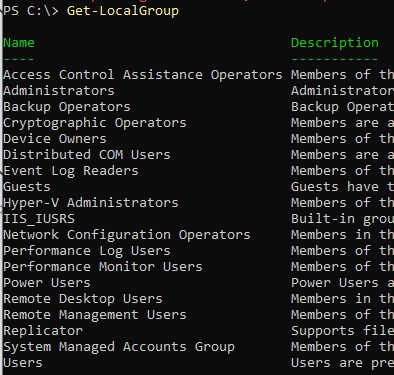Click the Description column header

(335, 43)
